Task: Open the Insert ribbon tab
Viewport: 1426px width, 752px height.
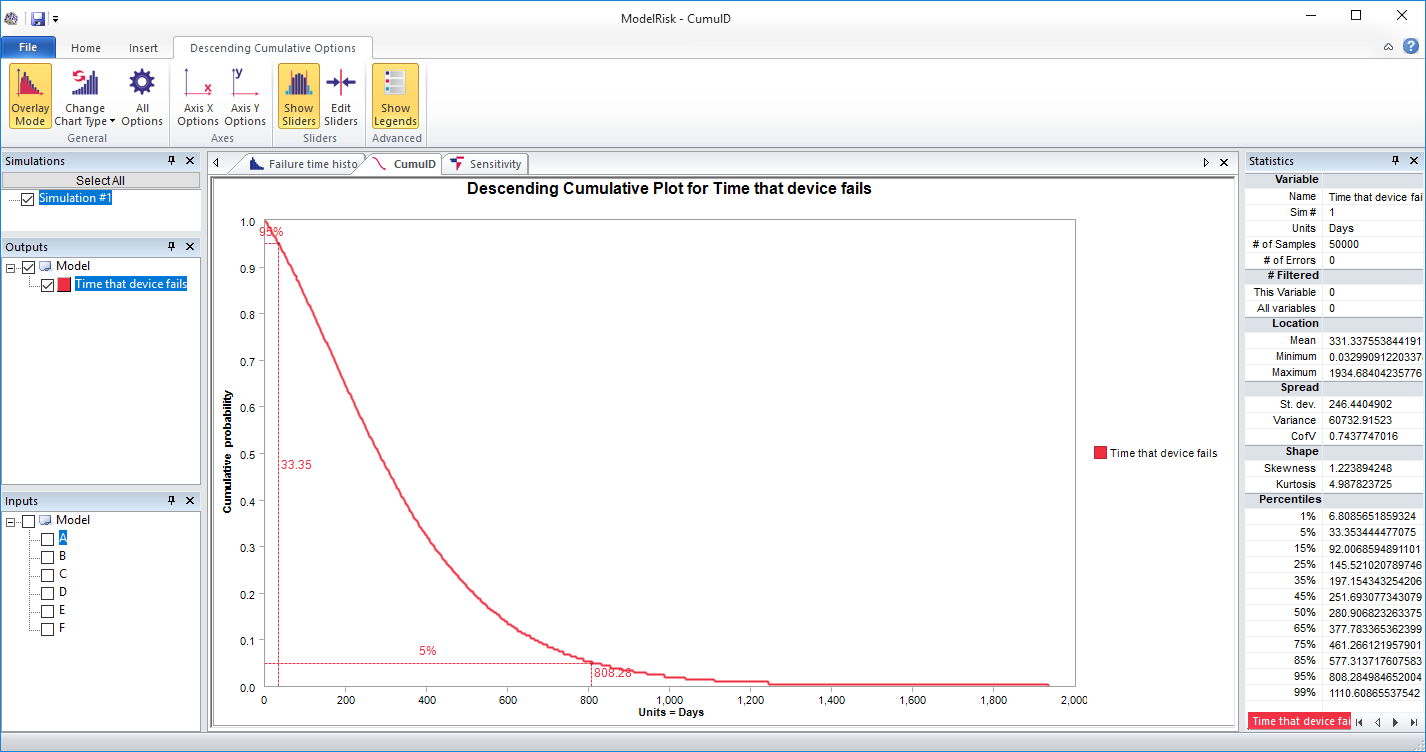Action: 143,47
